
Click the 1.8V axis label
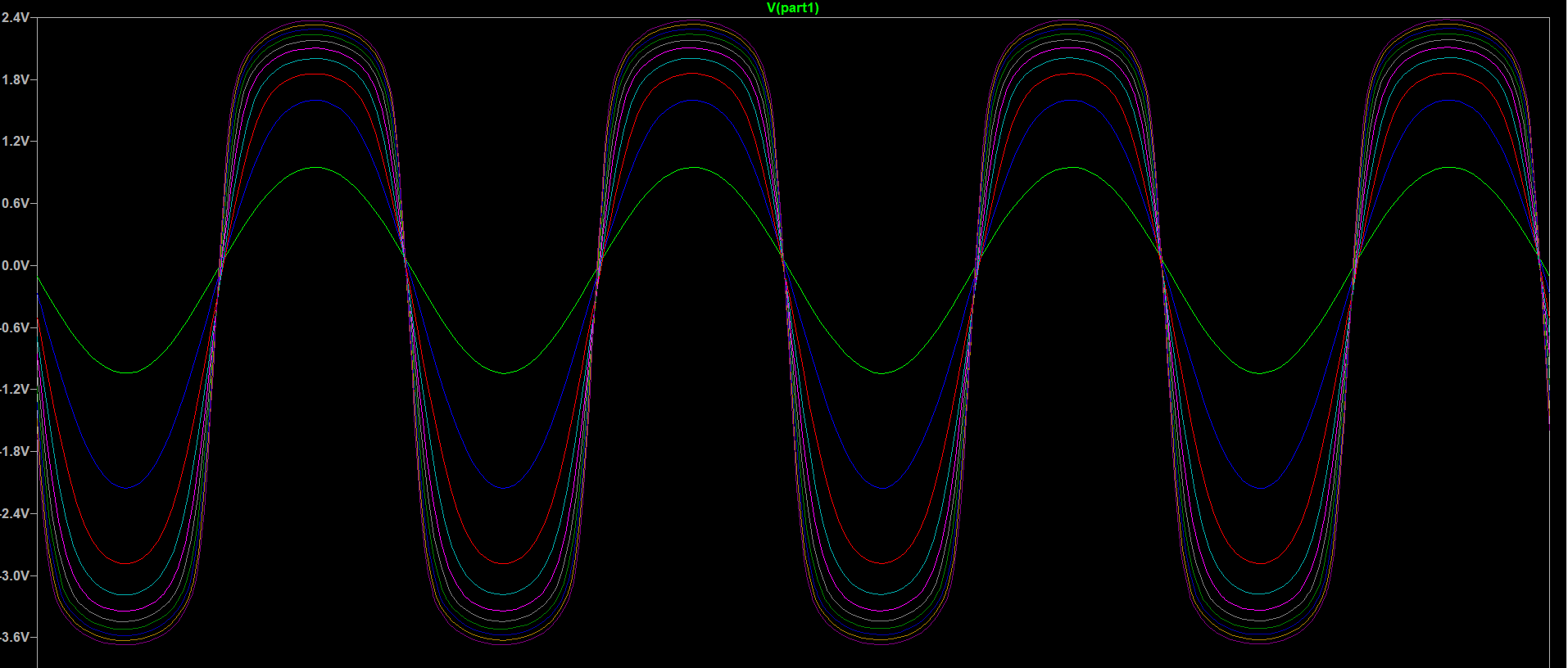tap(16, 79)
